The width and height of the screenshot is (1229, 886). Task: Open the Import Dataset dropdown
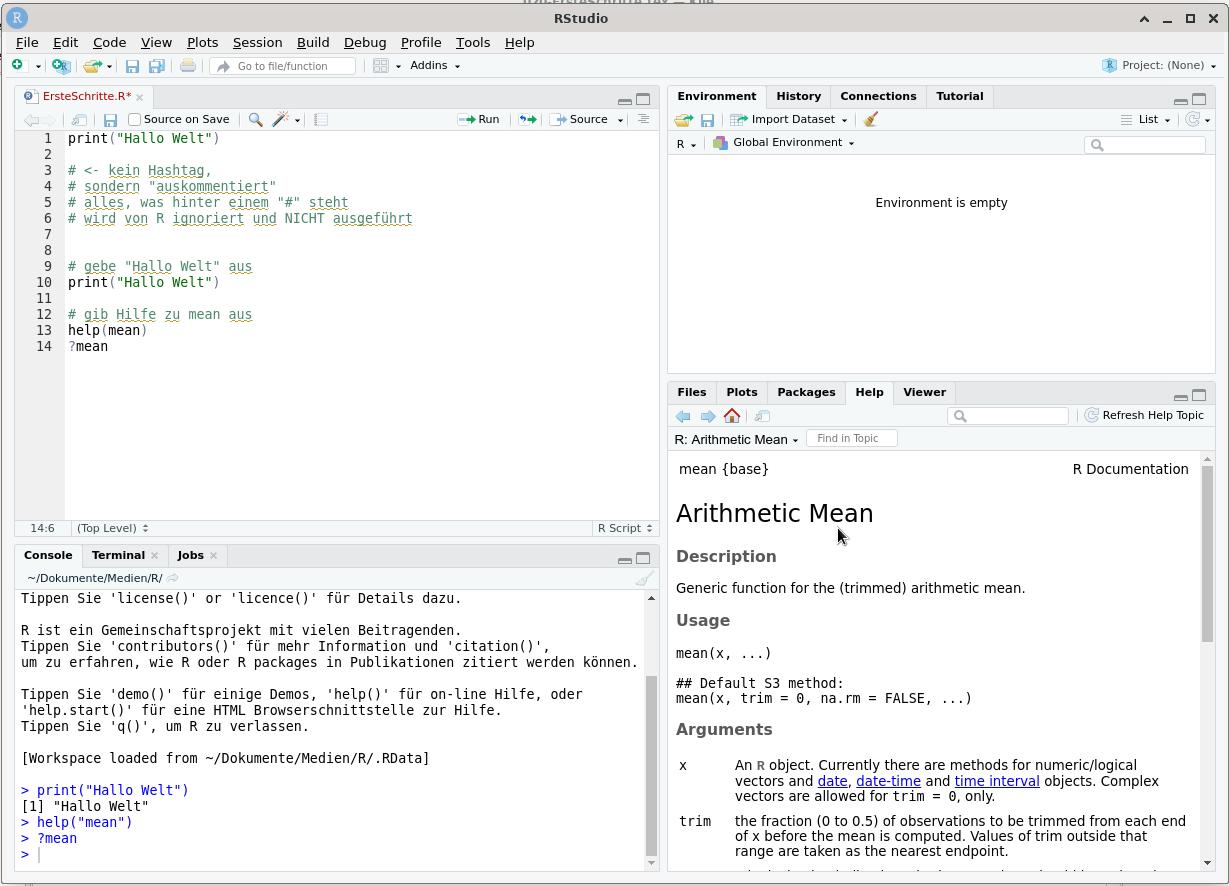(789, 120)
